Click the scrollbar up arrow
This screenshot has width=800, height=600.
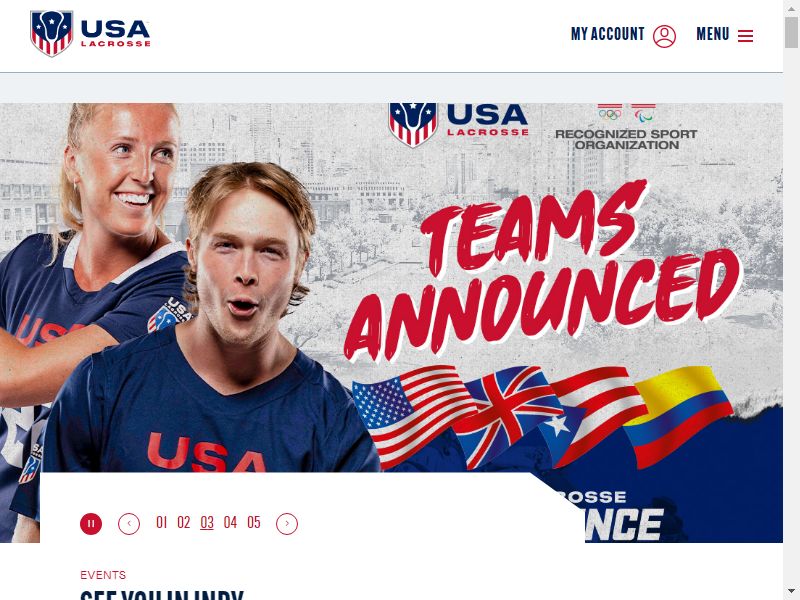pyautogui.click(x=791, y=7)
